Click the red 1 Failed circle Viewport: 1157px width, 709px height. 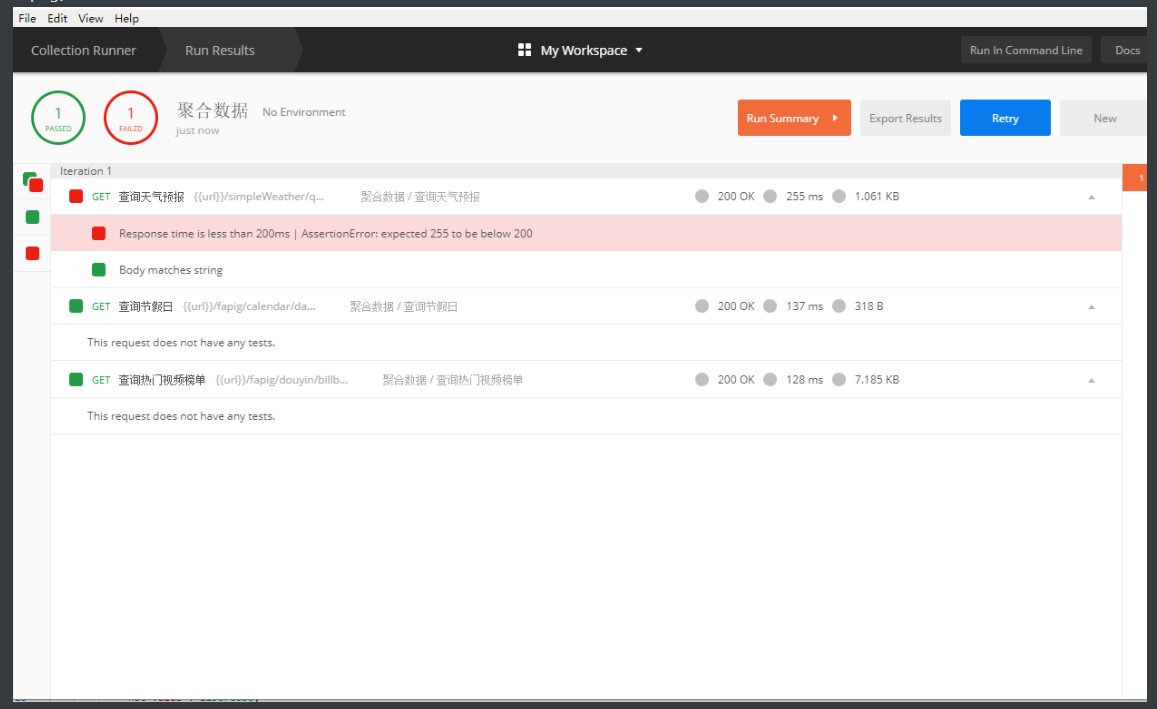[x=131, y=117]
